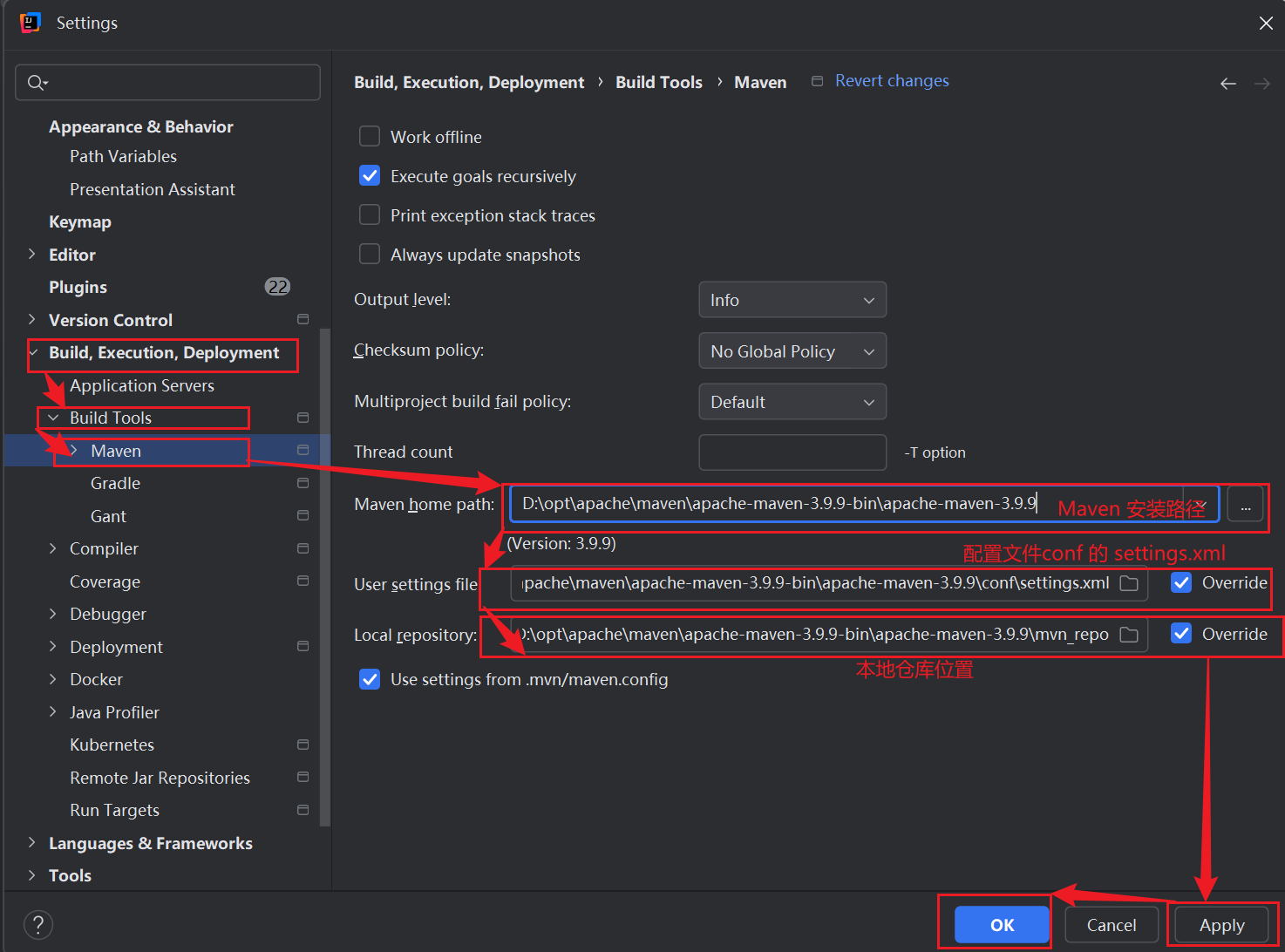Viewport: 1285px width, 952px height.
Task: Click the icon beside Revert changes
Action: [817, 81]
